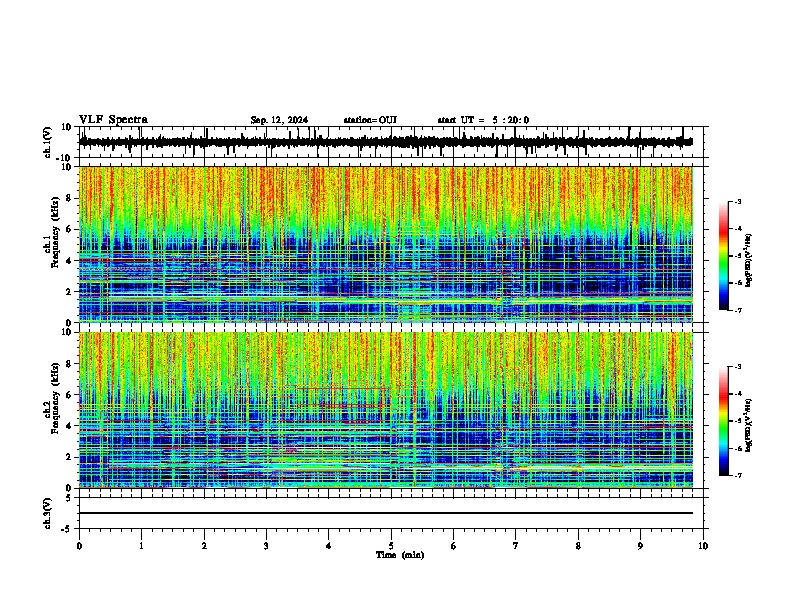Click the ch.1 color scale bar
792x612 pixels.
[x=724, y=256]
